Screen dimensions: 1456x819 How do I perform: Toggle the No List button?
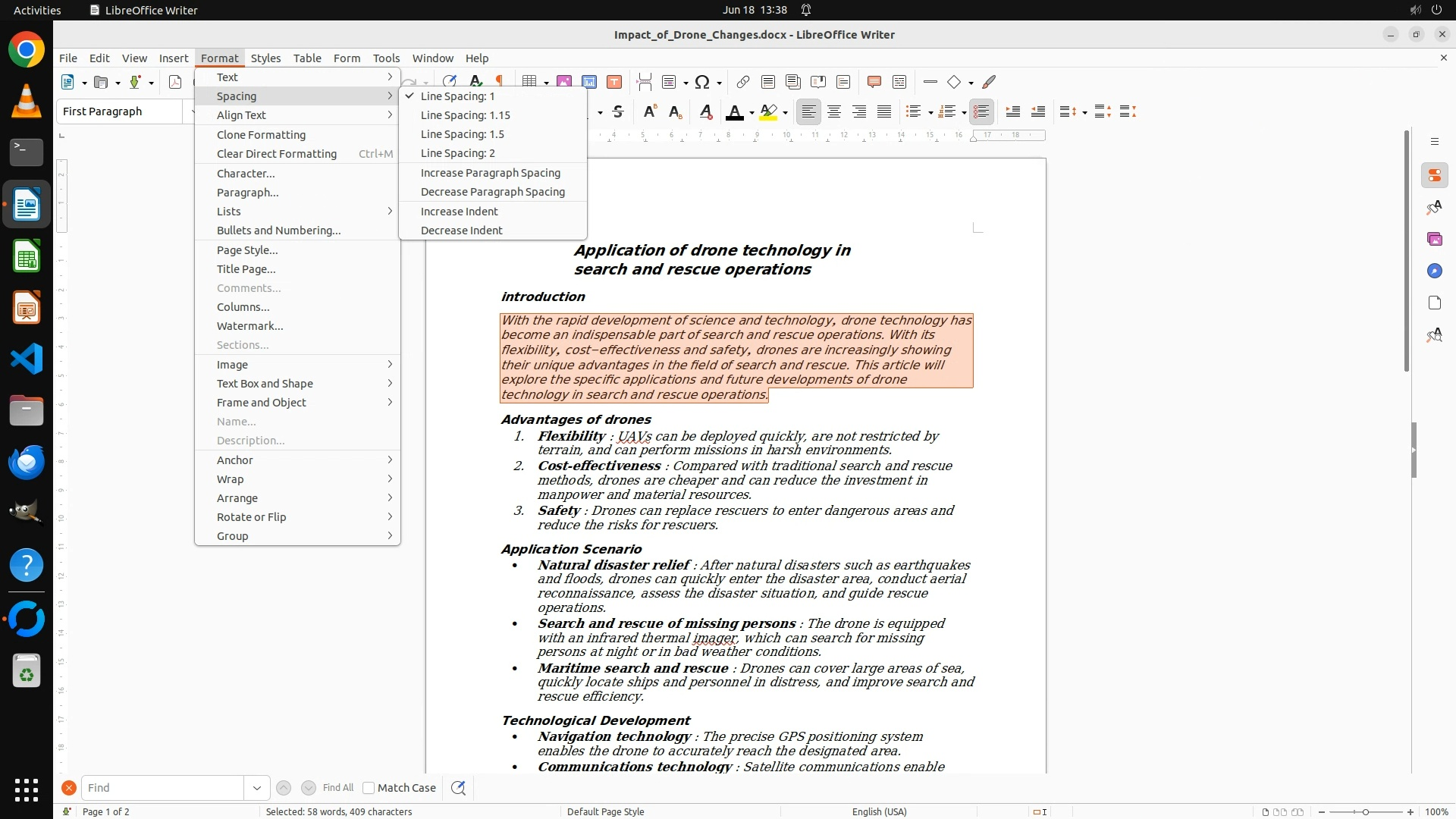(981, 112)
